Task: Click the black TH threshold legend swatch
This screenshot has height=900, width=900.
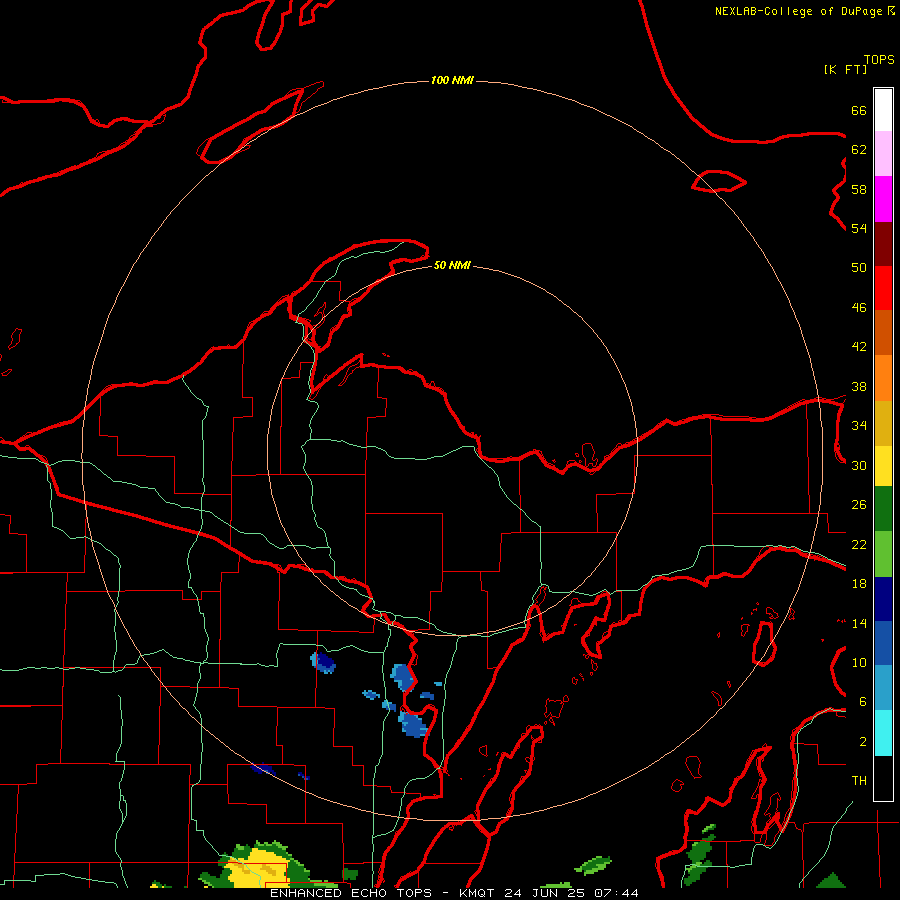Action: 883,778
